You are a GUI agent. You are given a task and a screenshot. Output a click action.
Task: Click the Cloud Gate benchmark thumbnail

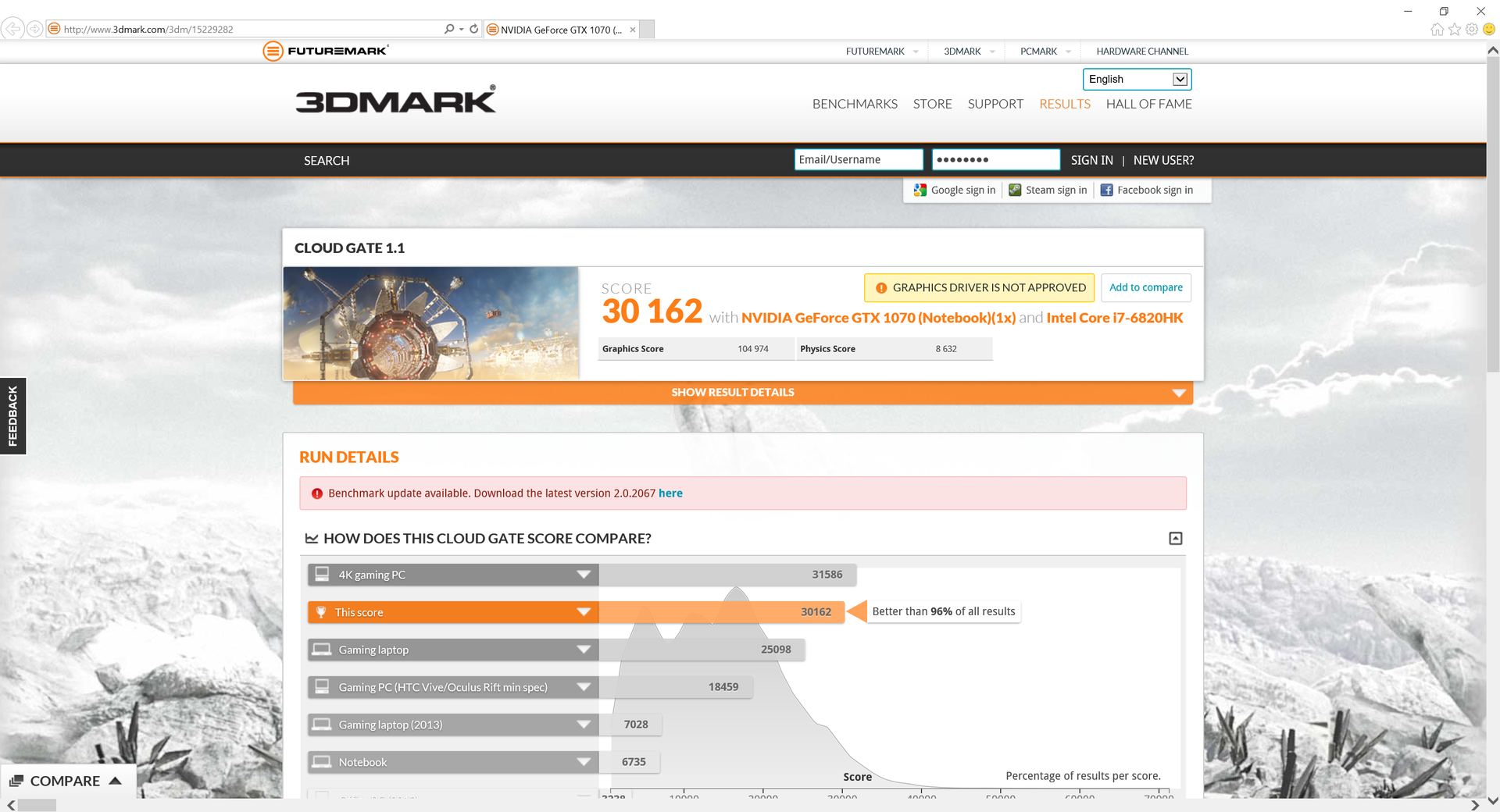click(x=431, y=323)
